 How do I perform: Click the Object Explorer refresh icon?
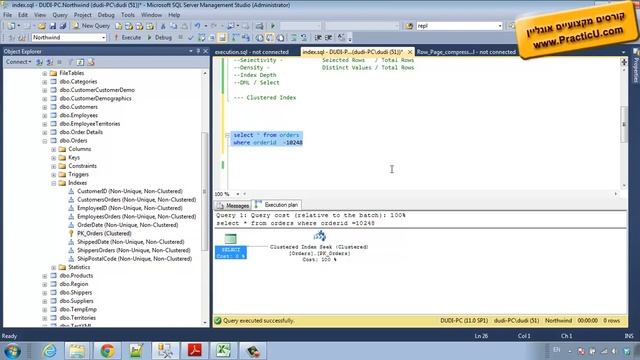coord(80,62)
